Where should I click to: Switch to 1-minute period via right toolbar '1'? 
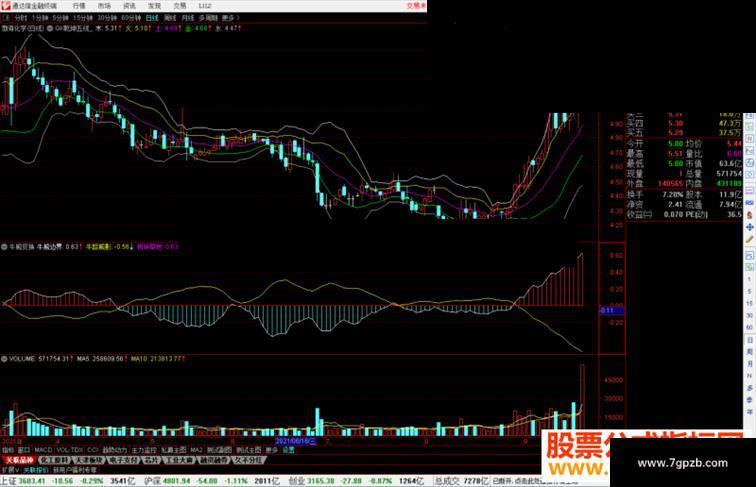[x=750, y=279]
